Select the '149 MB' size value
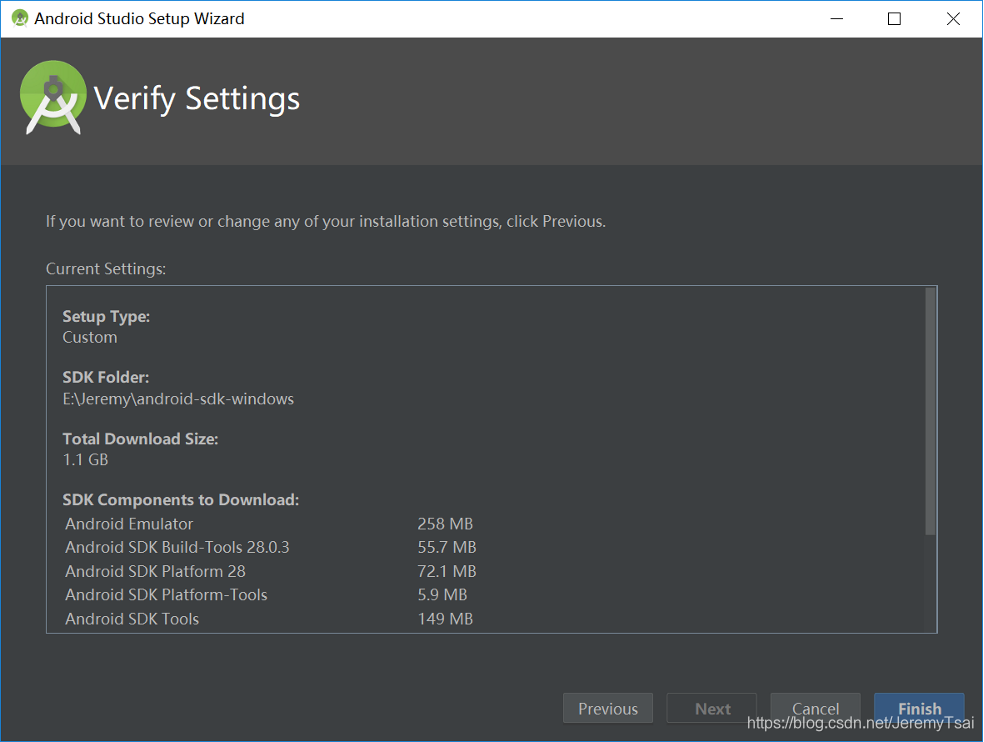 [x=445, y=618]
